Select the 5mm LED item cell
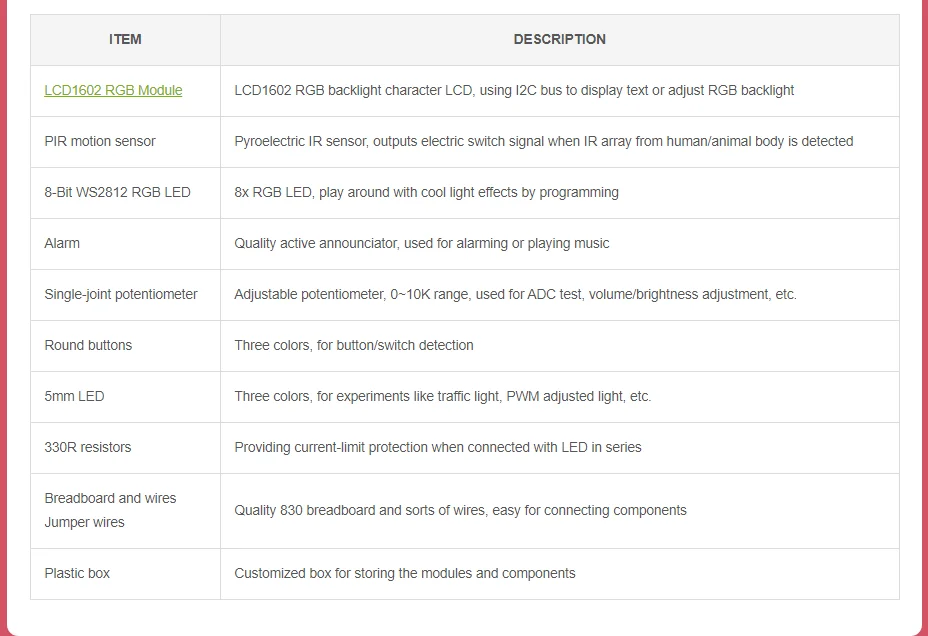Screen dimensions: 928x636 (74, 396)
